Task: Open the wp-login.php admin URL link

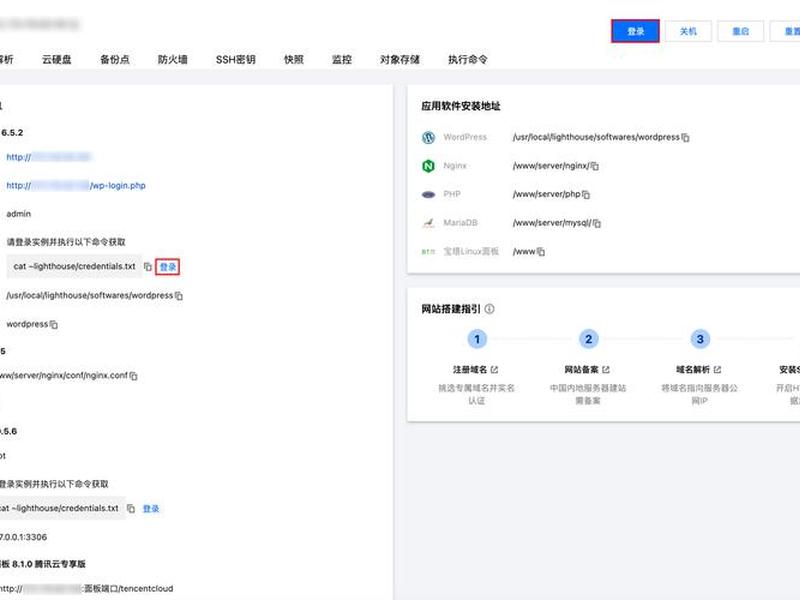Action: click(x=76, y=186)
